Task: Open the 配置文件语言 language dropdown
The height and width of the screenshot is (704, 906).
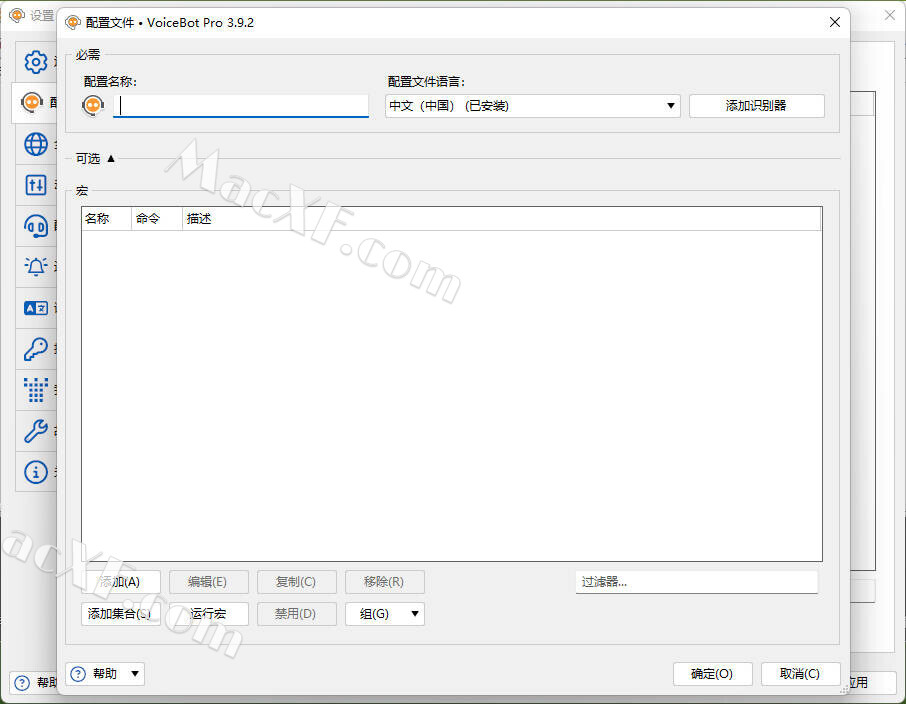Action: coord(670,105)
